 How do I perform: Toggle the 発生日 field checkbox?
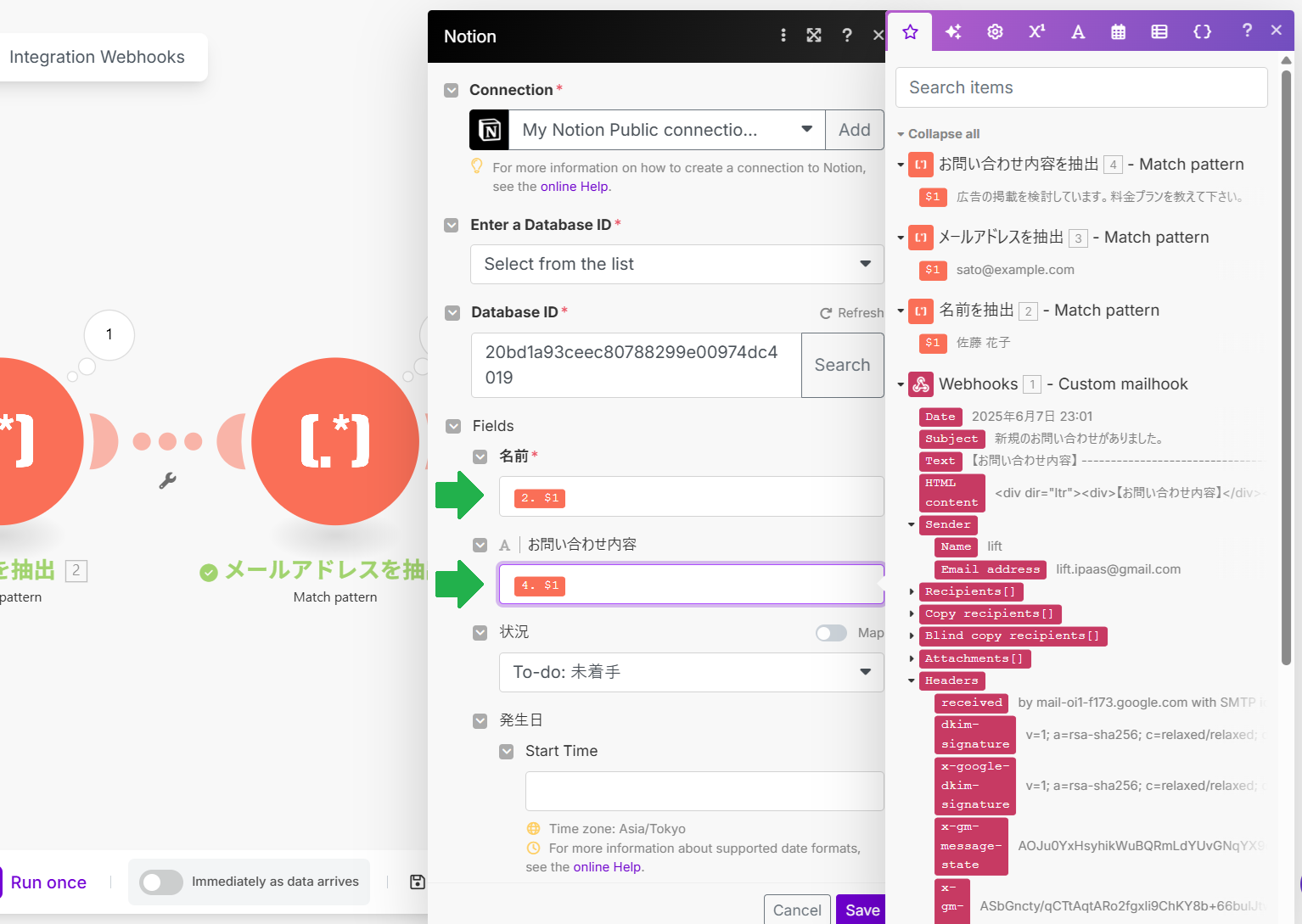tap(480, 720)
